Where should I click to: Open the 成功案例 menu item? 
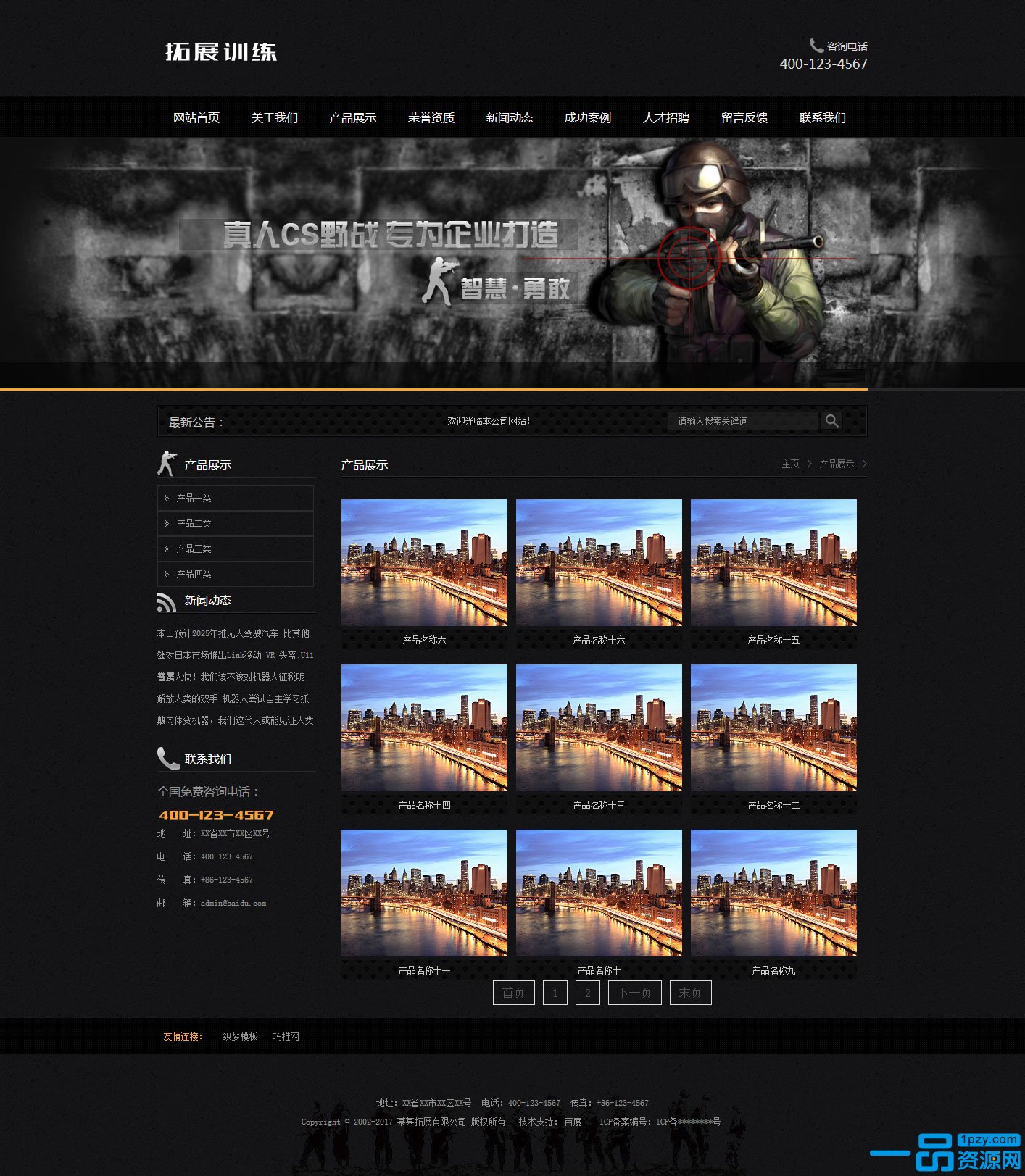[x=588, y=117]
